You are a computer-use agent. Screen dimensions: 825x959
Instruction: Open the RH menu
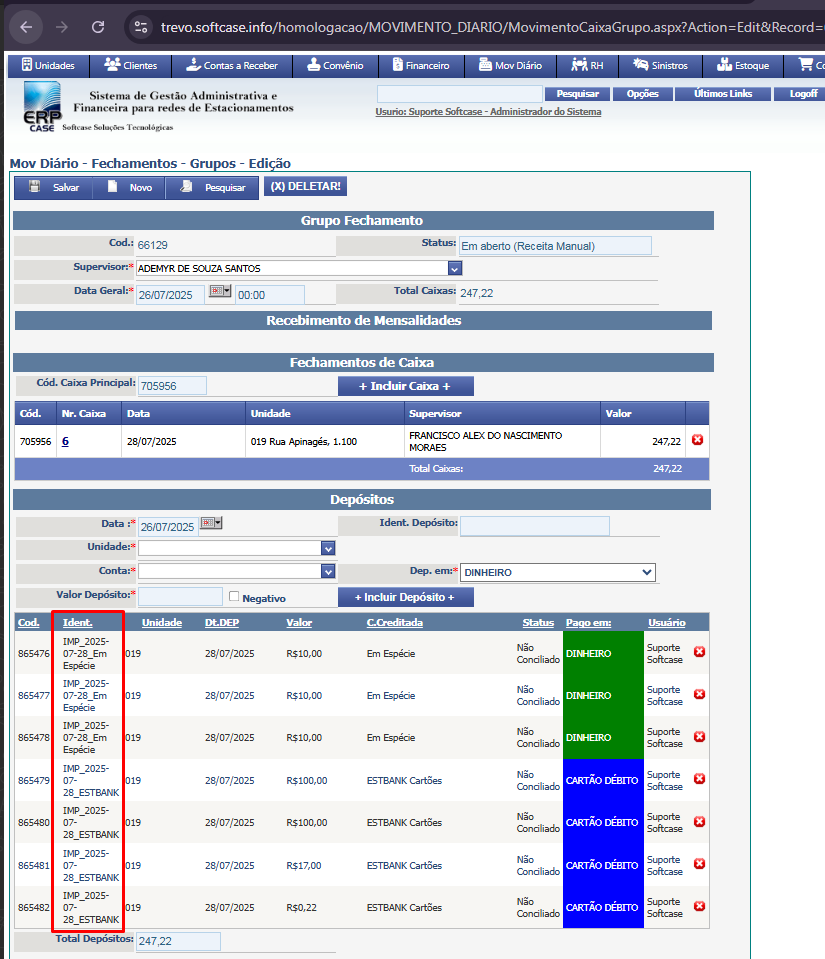587,65
